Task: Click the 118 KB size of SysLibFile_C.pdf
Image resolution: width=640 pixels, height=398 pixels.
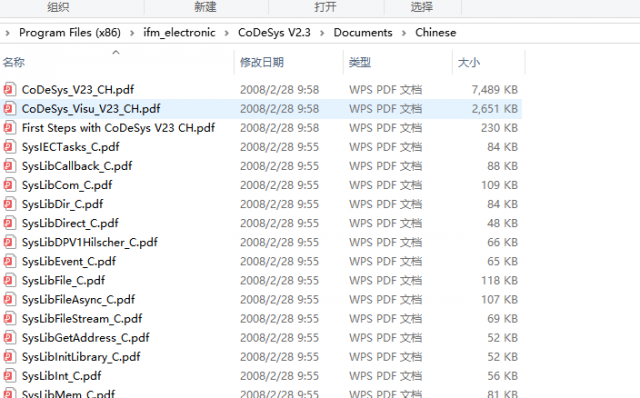Action: [x=499, y=281]
